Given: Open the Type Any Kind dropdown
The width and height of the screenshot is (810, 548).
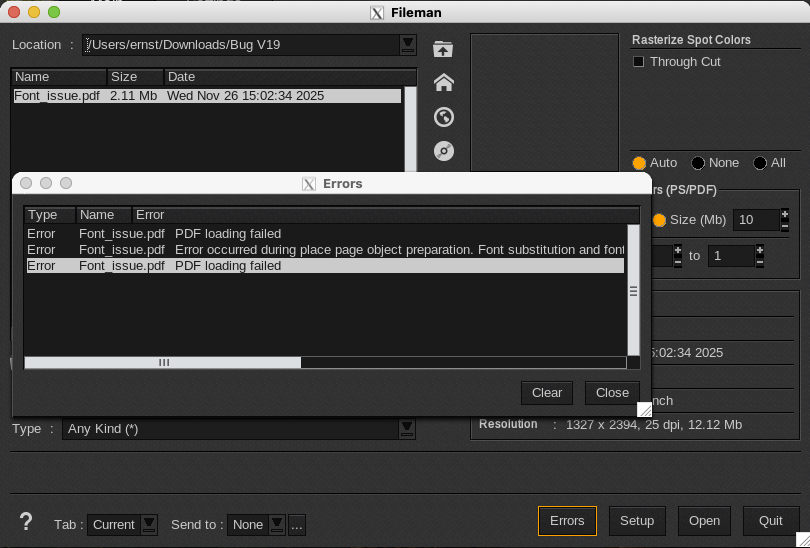Looking at the screenshot, I should point(406,429).
